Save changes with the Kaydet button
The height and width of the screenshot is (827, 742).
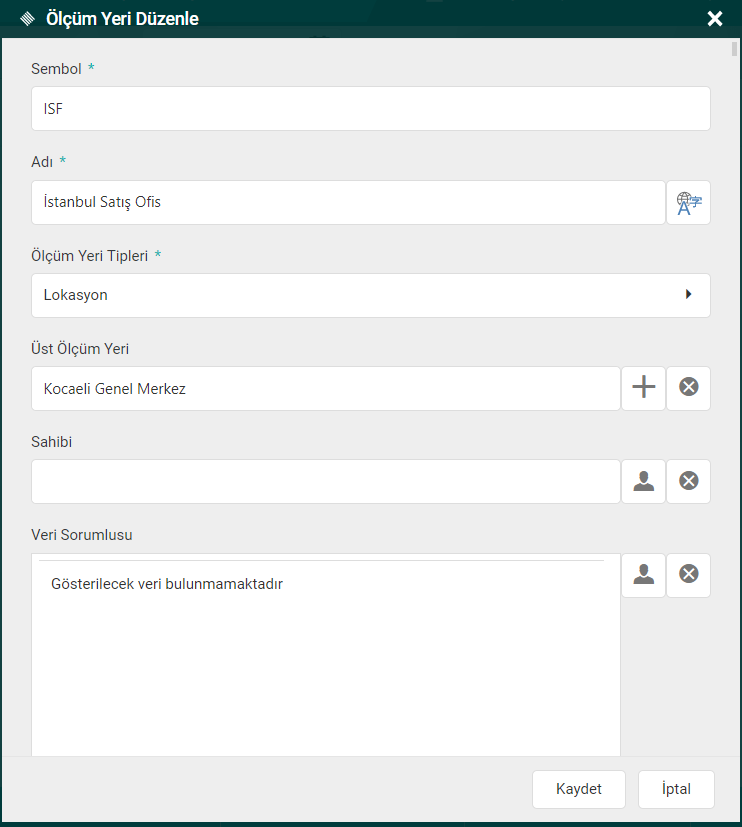(x=579, y=789)
